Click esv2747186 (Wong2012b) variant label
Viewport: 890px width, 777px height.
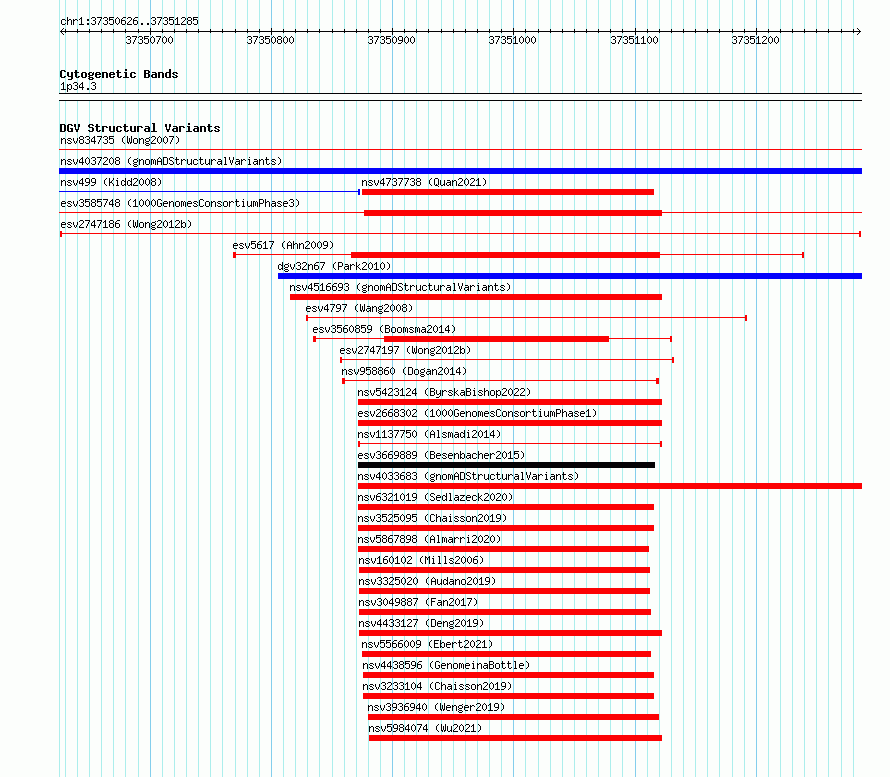tap(126, 224)
